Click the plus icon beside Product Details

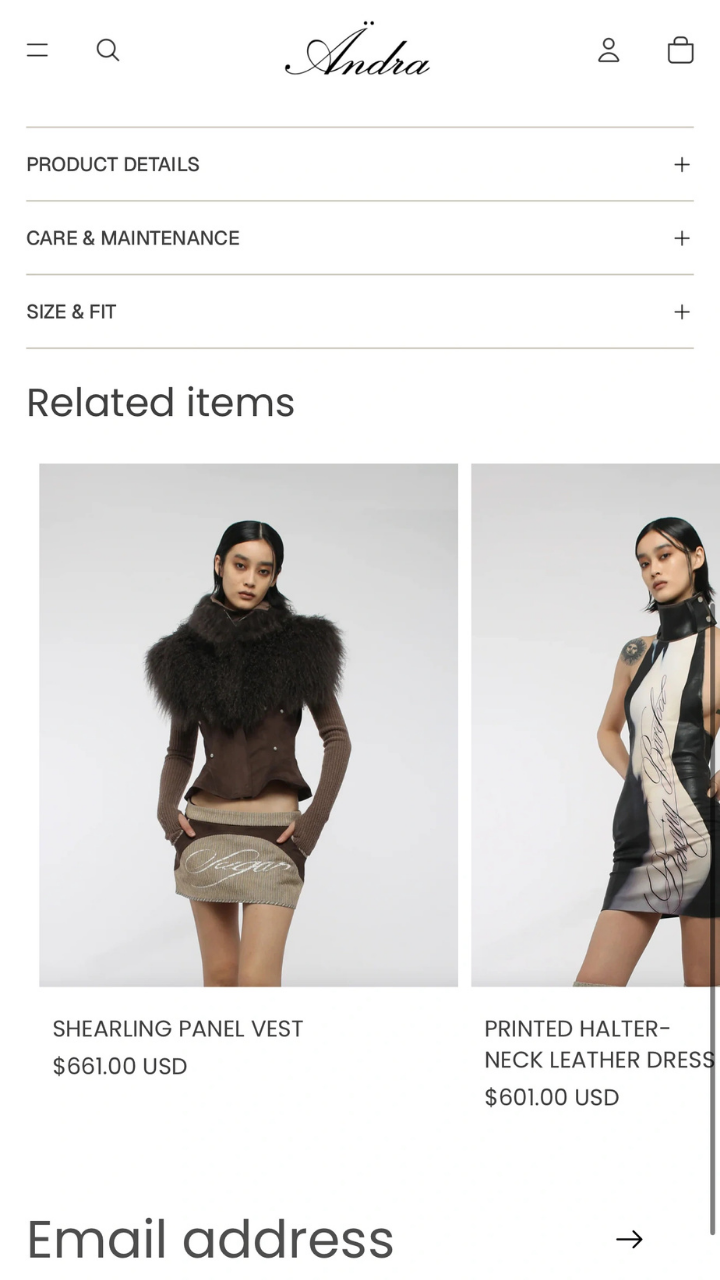pyautogui.click(x=682, y=164)
